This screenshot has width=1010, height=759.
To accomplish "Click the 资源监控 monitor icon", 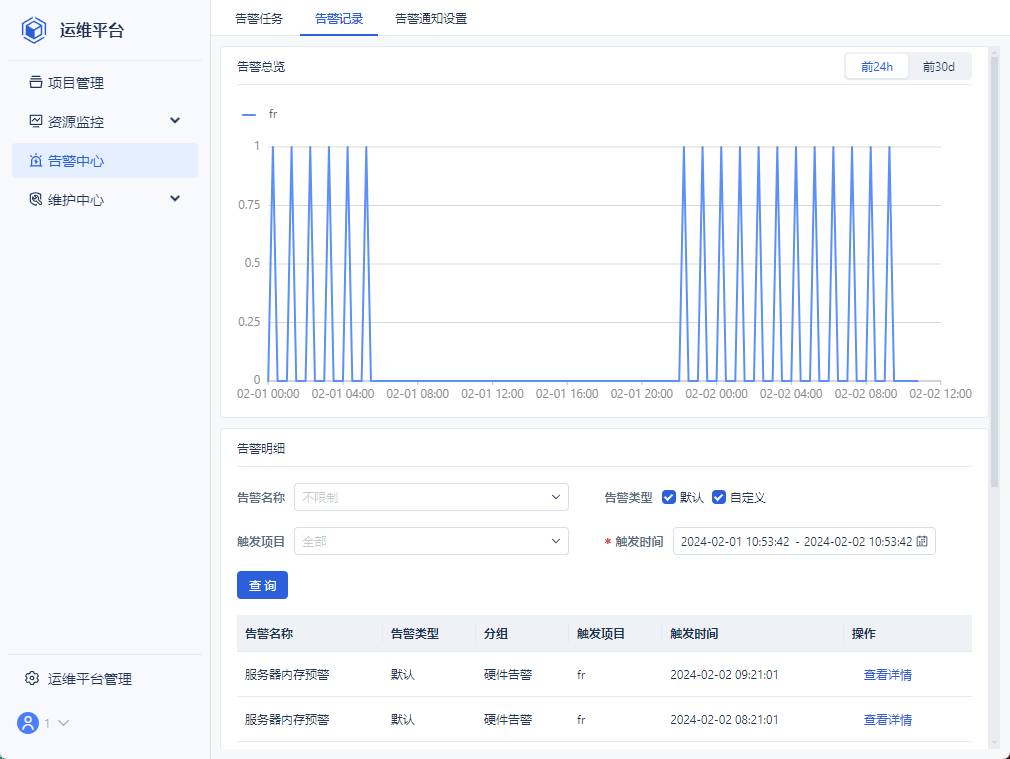I will tap(36, 122).
